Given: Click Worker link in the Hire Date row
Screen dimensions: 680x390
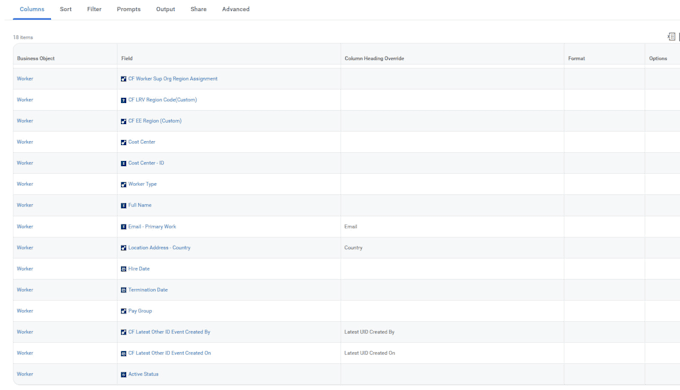Looking at the screenshot, I should tap(25, 269).
